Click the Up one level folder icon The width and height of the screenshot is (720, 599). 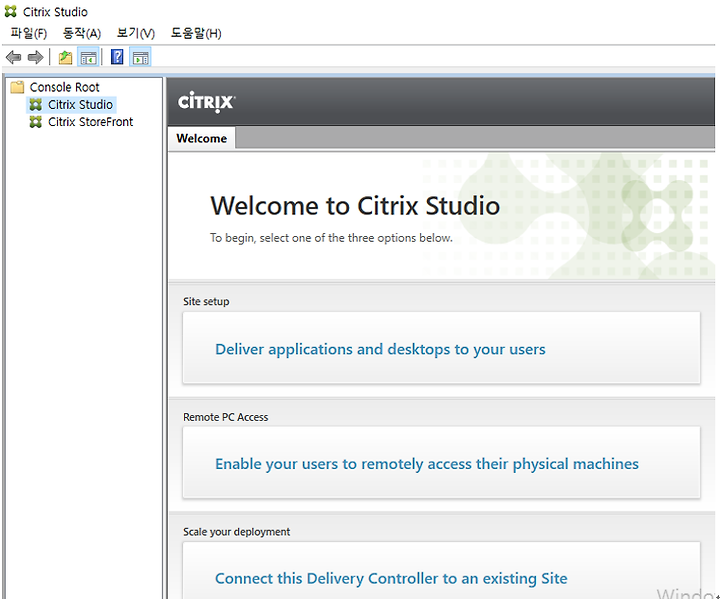click(x=65, y=57)
